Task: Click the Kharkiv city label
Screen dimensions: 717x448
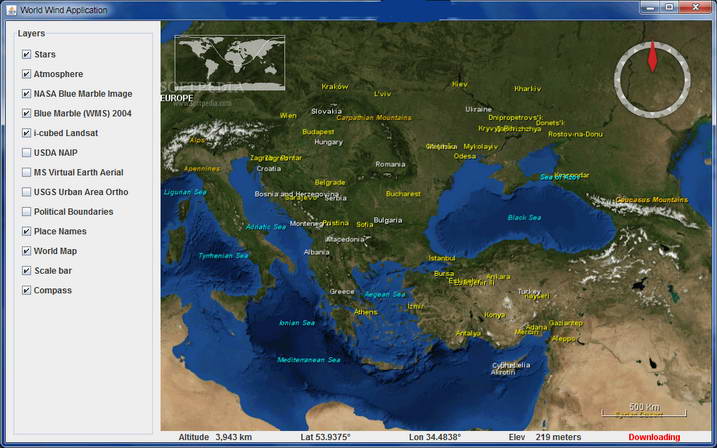Action: [x=528, y=89]
